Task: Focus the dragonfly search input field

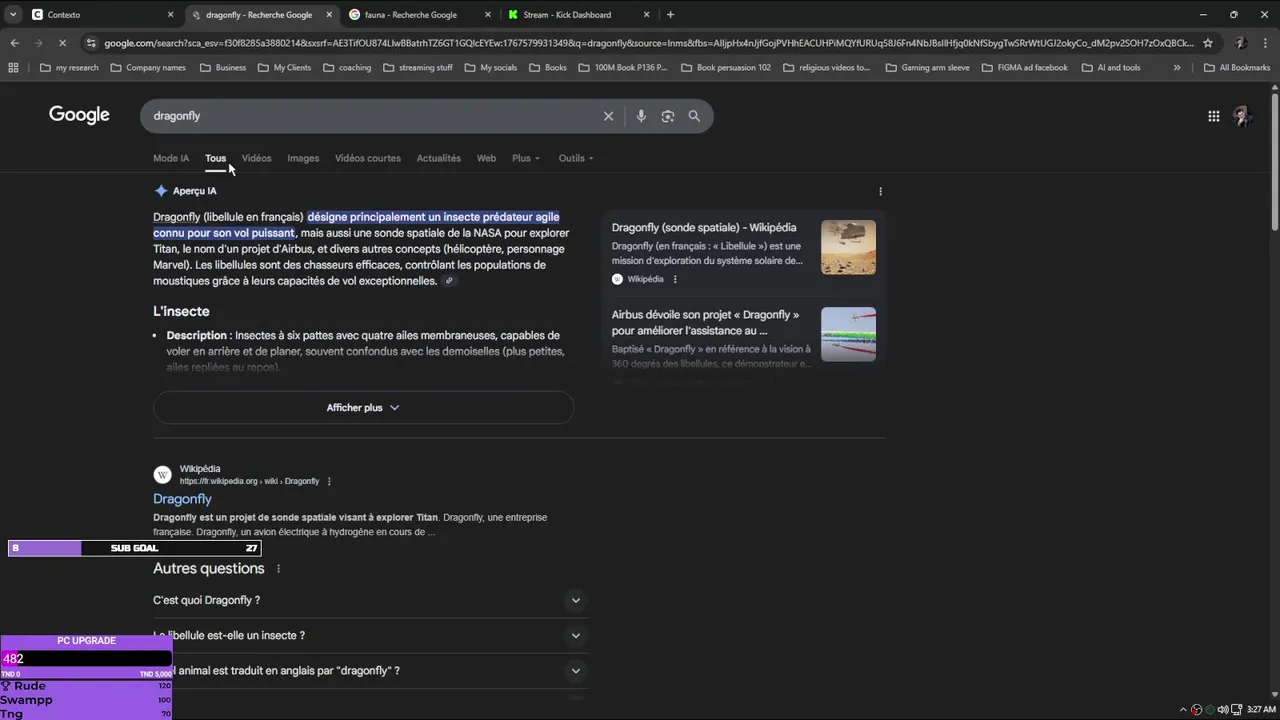Action: click(x=370, y=116)
